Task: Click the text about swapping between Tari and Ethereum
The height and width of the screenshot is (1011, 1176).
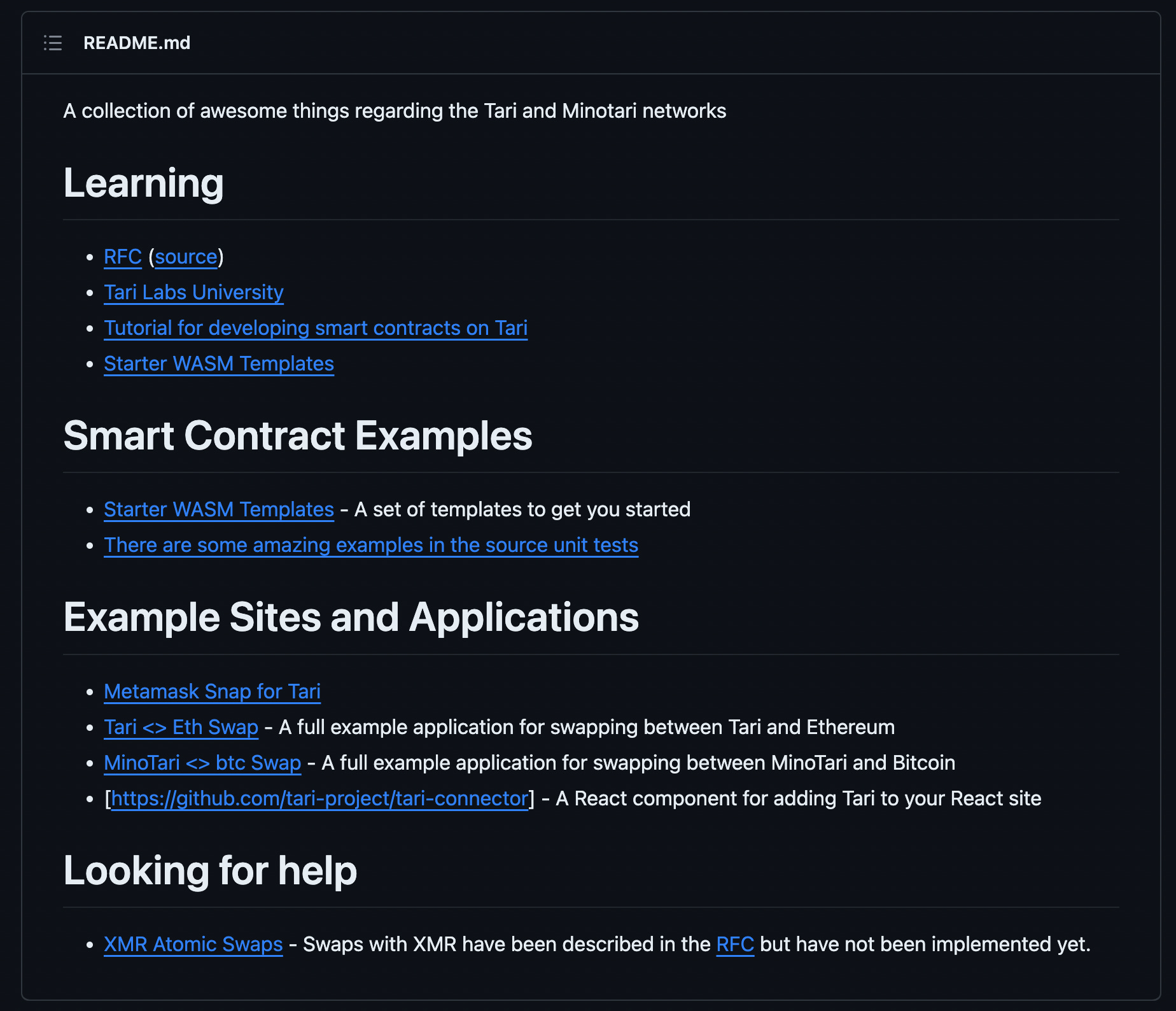Action: pos(587,727)
